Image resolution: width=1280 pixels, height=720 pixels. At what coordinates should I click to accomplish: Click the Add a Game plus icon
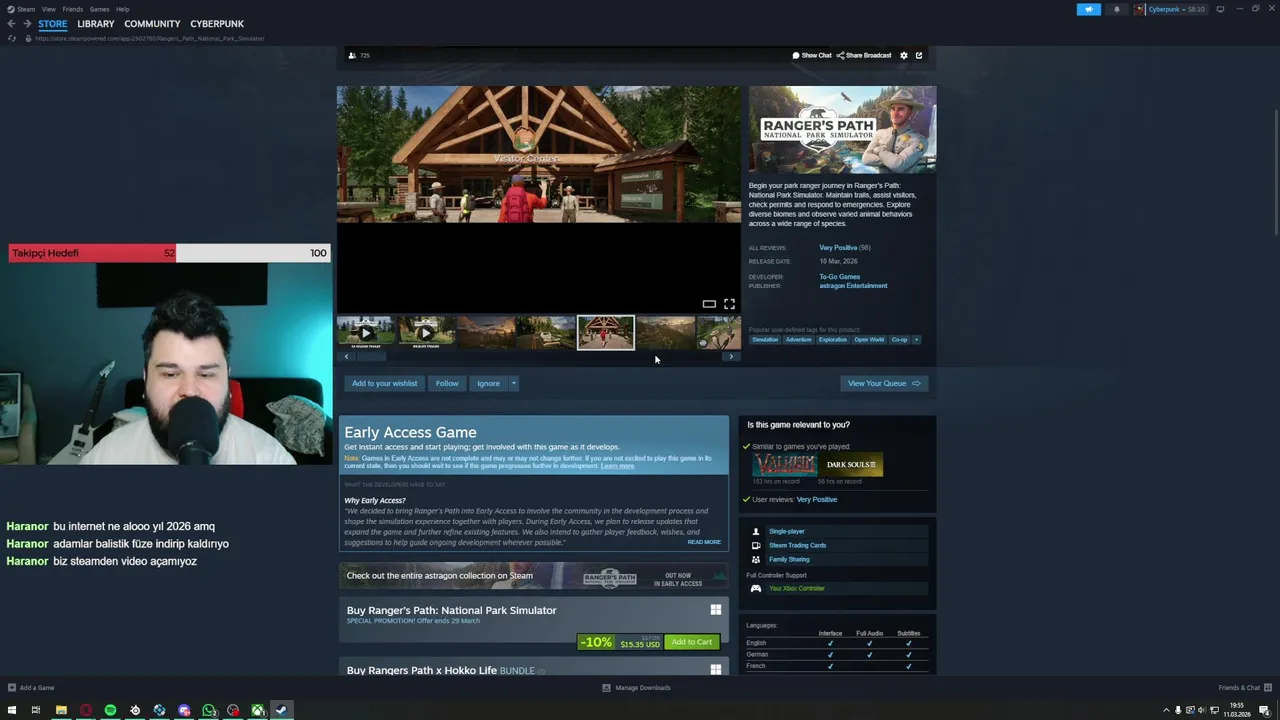click(12, 688)
